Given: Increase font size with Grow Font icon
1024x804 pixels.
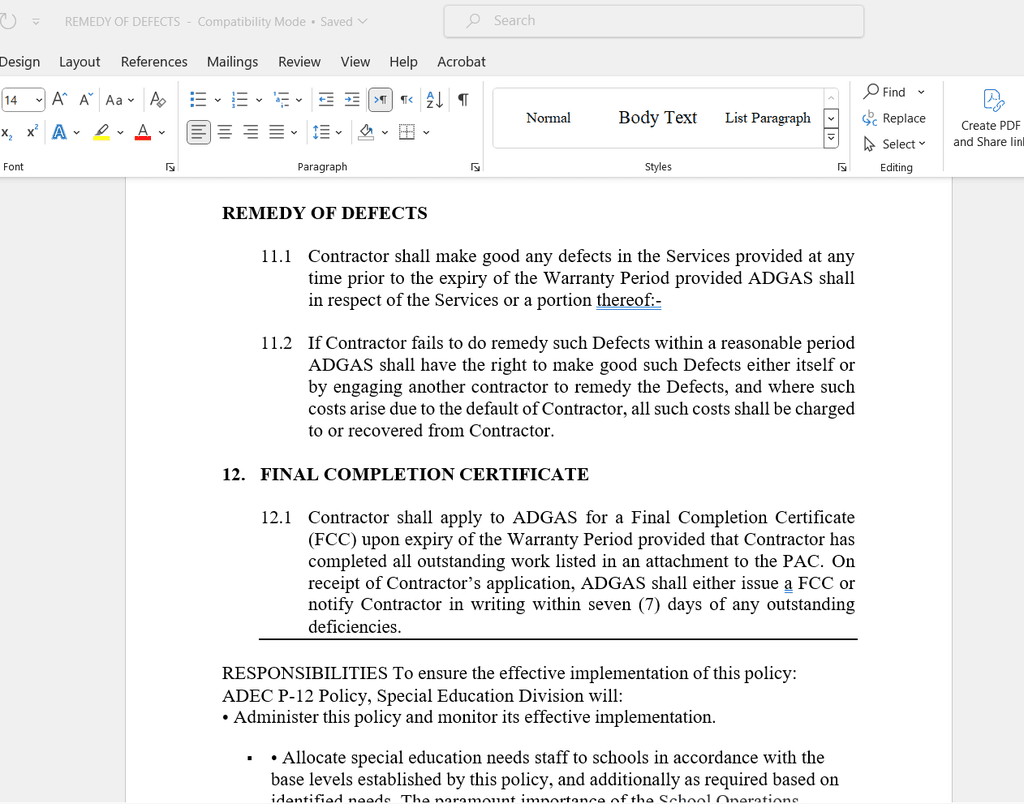Looking at the screenshot, I should pos(59,99).
